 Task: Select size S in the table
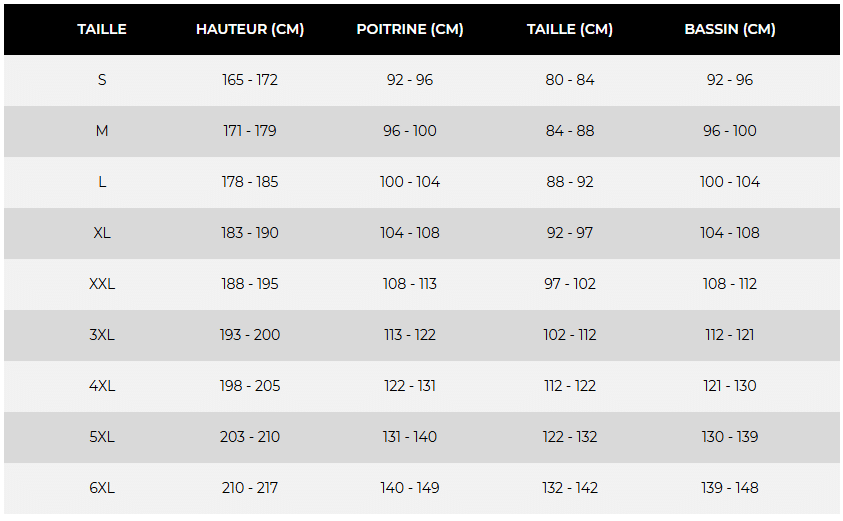click(x=102, y=80)
